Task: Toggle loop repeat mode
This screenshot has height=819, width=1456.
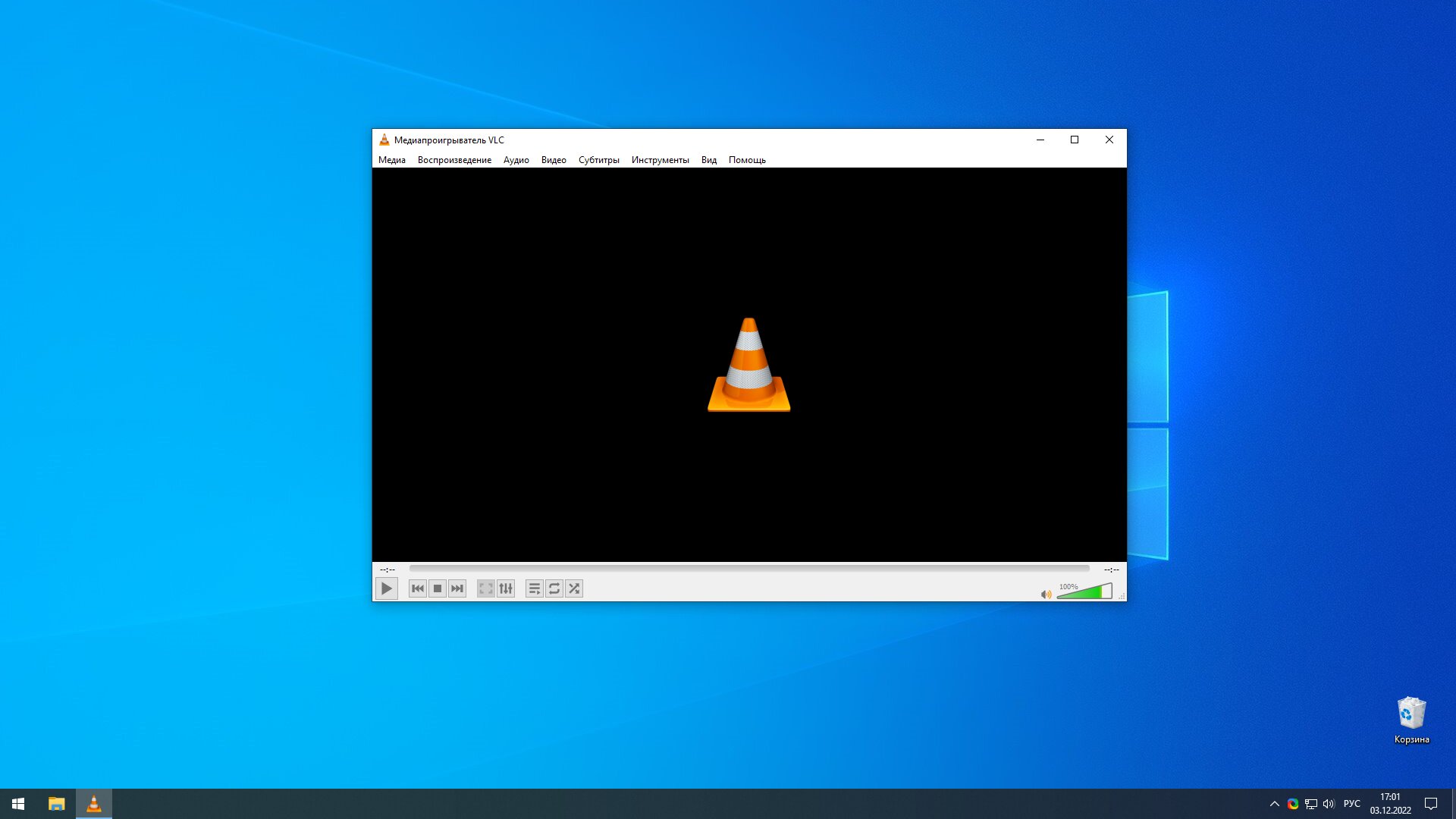Action: 554,588
